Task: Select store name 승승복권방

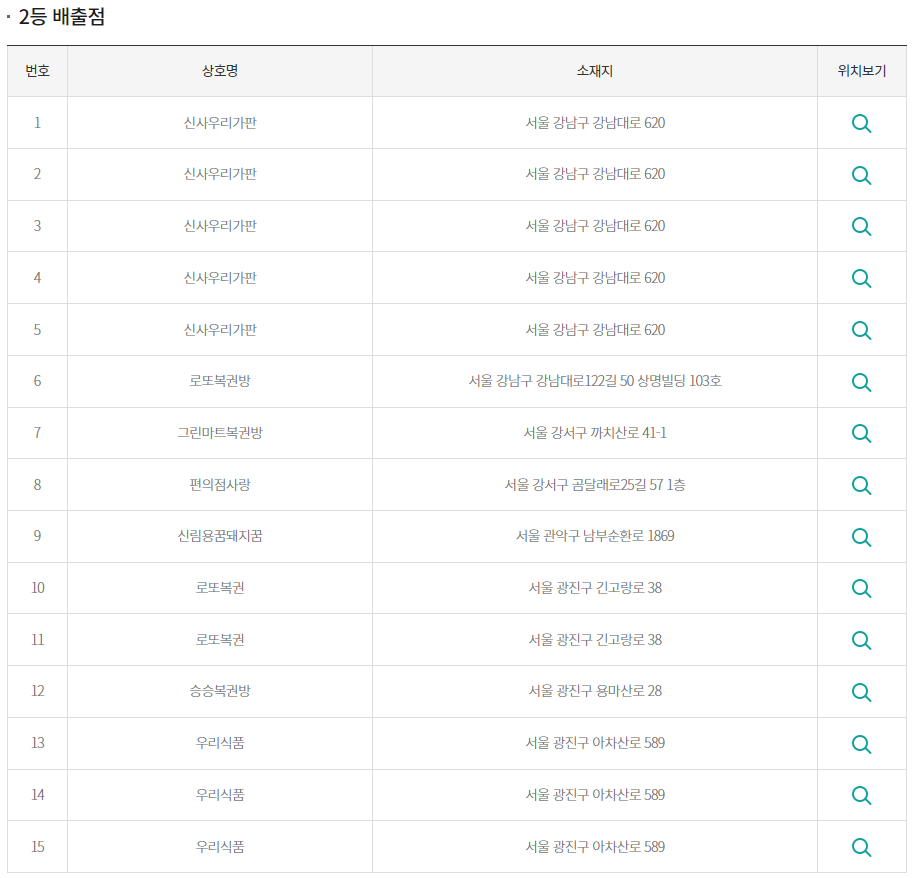Action: (x=220, y=691)
